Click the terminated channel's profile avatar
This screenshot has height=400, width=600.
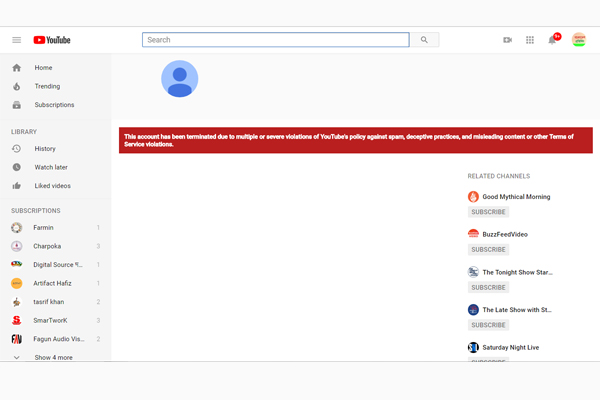coord(180,79)
